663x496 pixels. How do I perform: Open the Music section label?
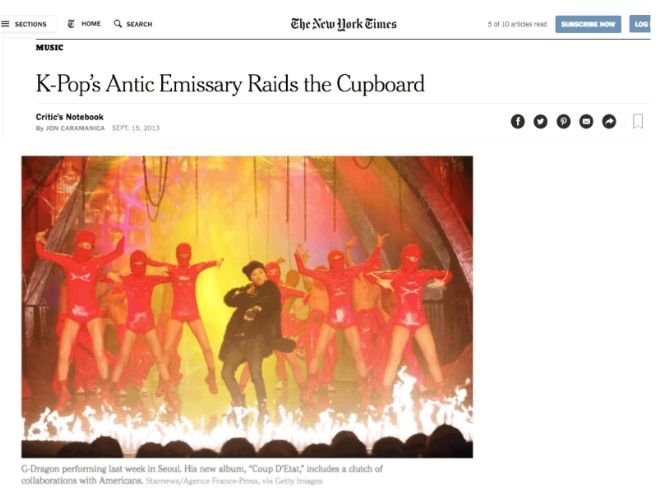[49, 47]
